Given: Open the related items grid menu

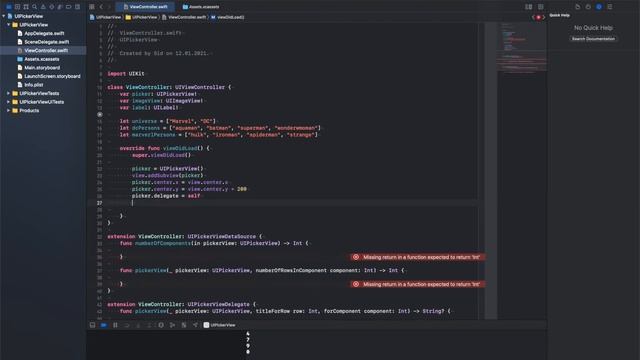Looking at the screenshot, I should pos(92,7).
